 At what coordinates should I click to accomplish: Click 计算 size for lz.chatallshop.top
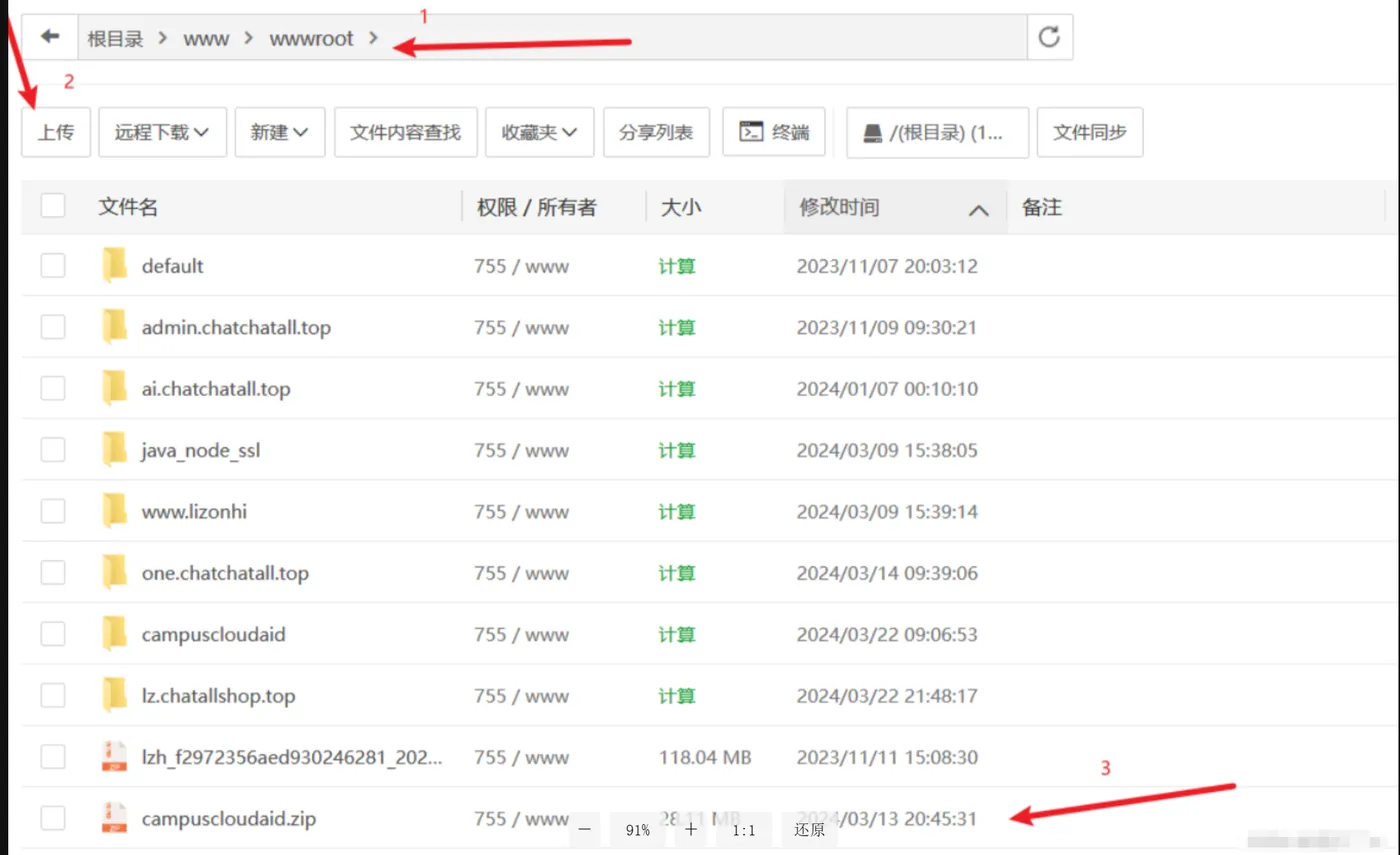pyautogui.click(x=677, y=696)
